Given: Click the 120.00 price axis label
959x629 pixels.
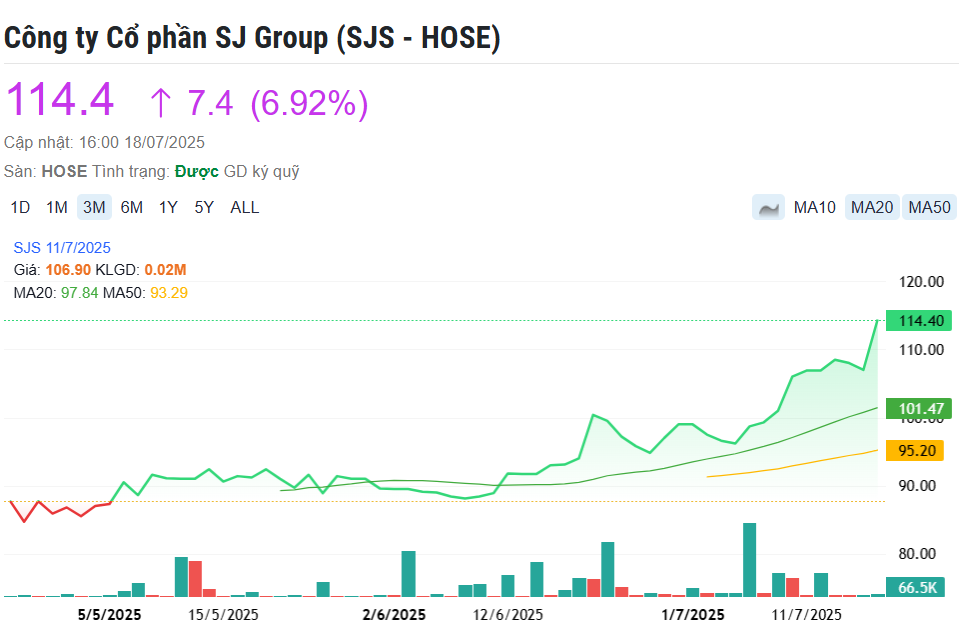Looking at the screenshot, I should coord(922,282).
